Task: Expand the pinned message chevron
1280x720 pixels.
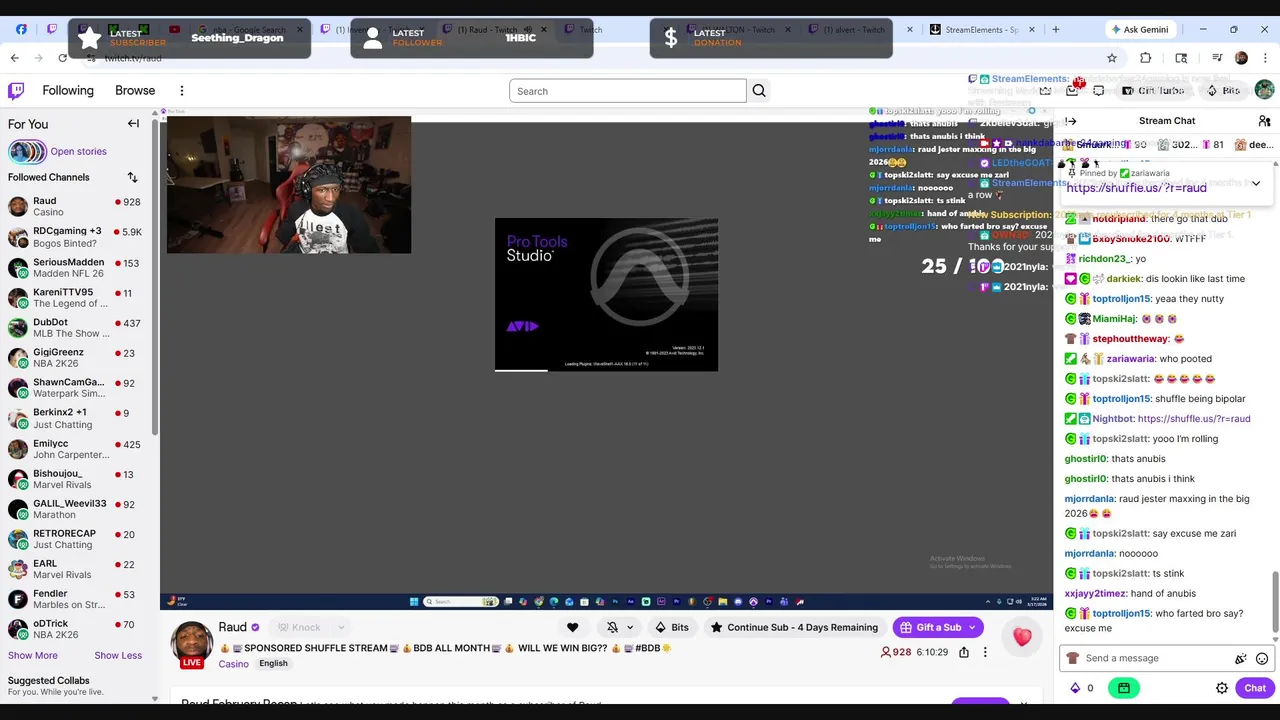Action: [x=1256, y=183]
